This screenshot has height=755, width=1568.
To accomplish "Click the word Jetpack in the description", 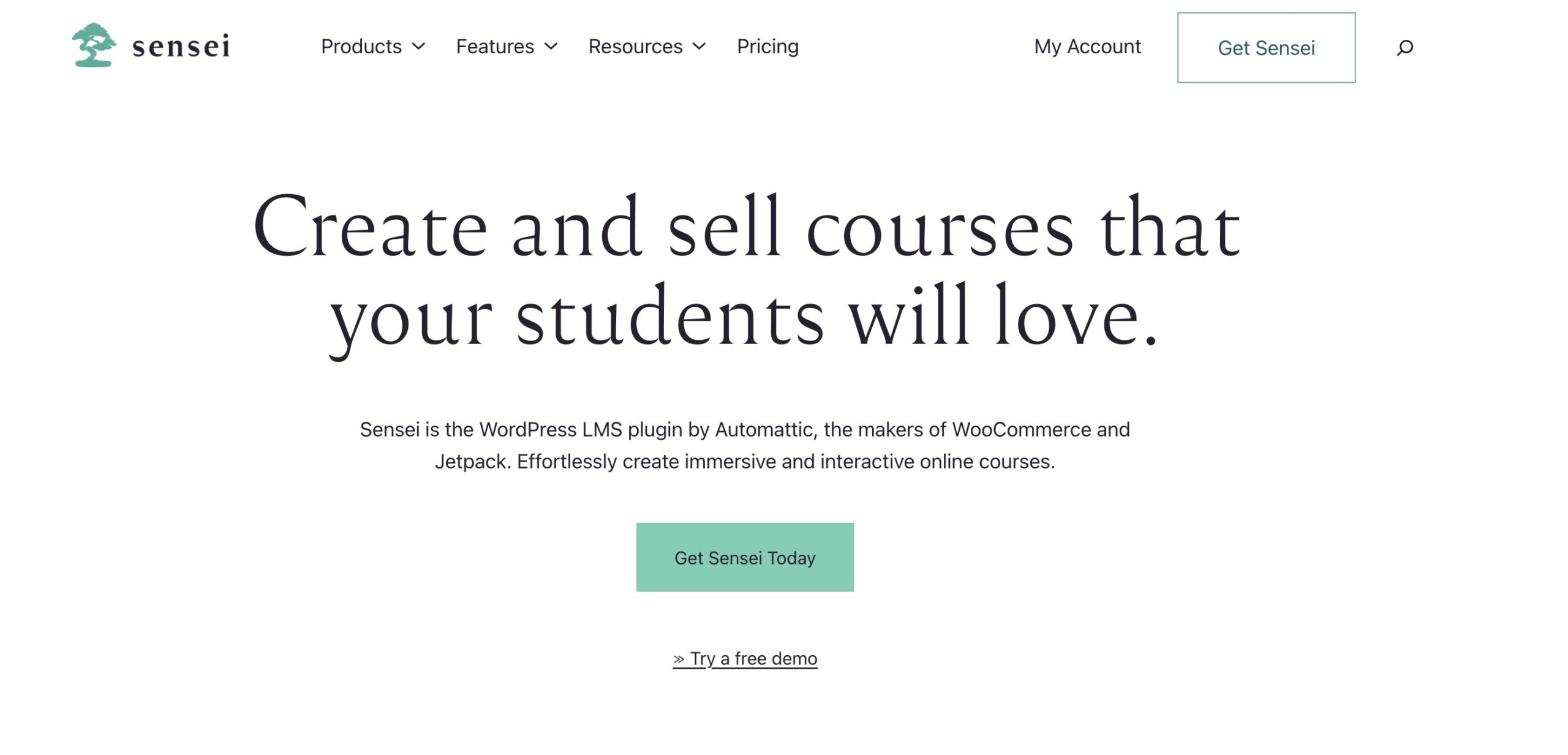I will (x=471, y=462).
